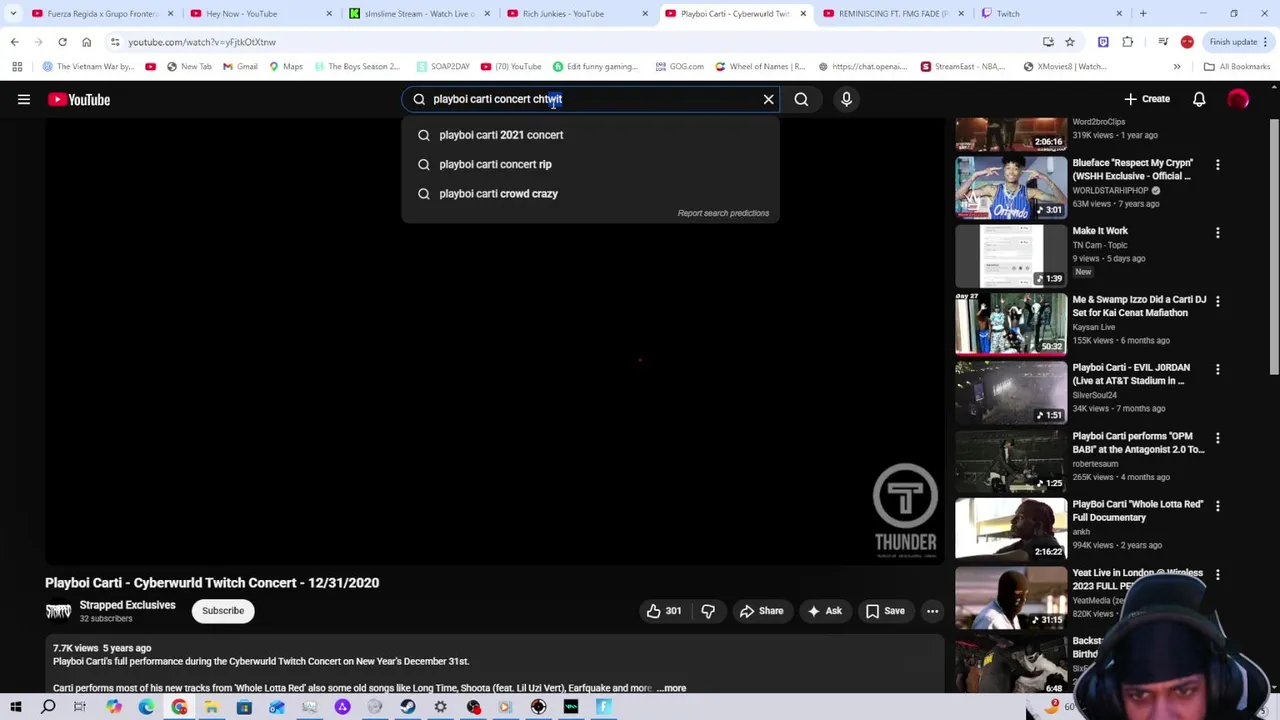Screen dimensions: 1280x720
Task: Select suggestion playboi carti crowd crazy
Action: click(x=590, y=193)
